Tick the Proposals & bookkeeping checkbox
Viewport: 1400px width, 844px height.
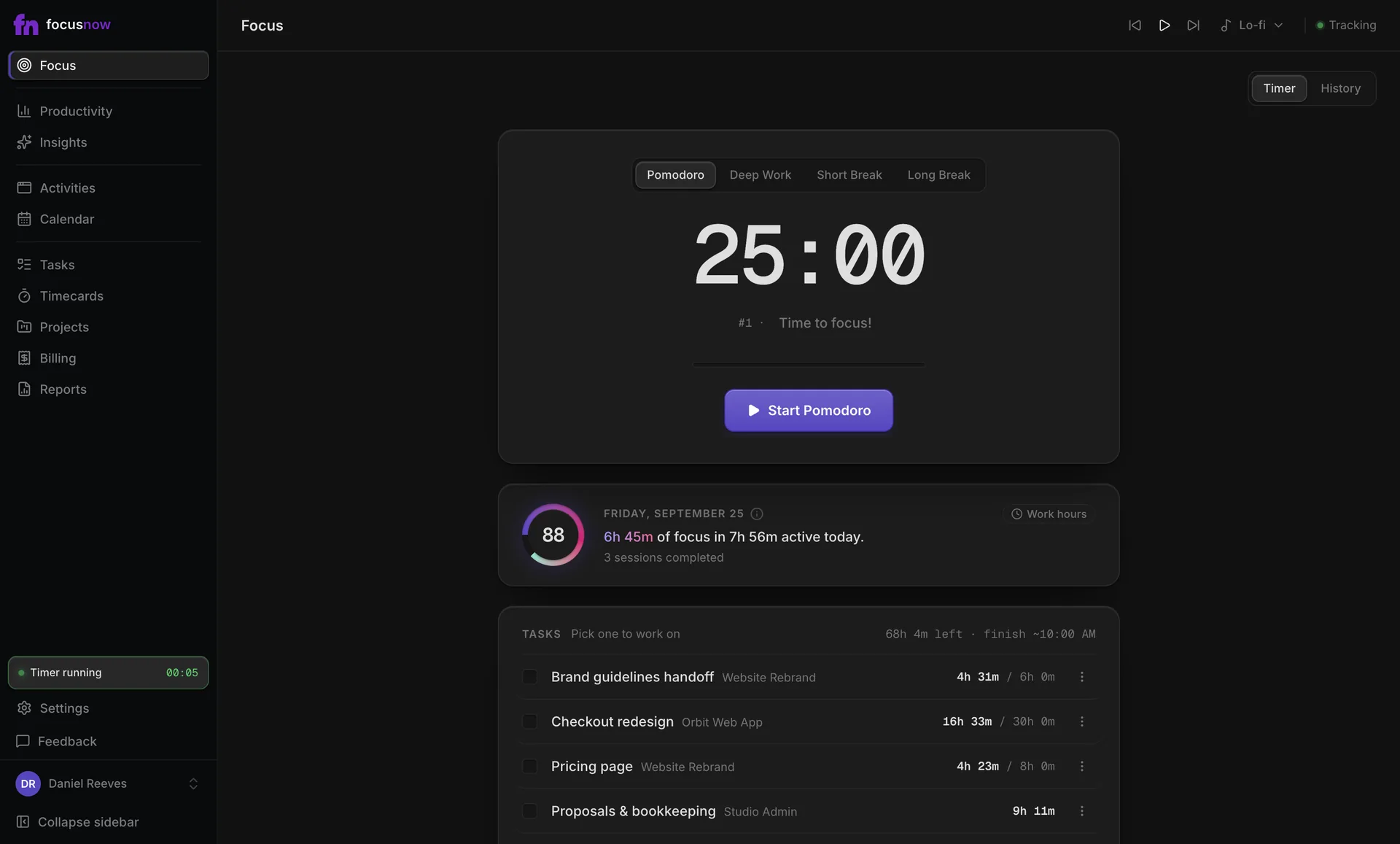point(530,811)
